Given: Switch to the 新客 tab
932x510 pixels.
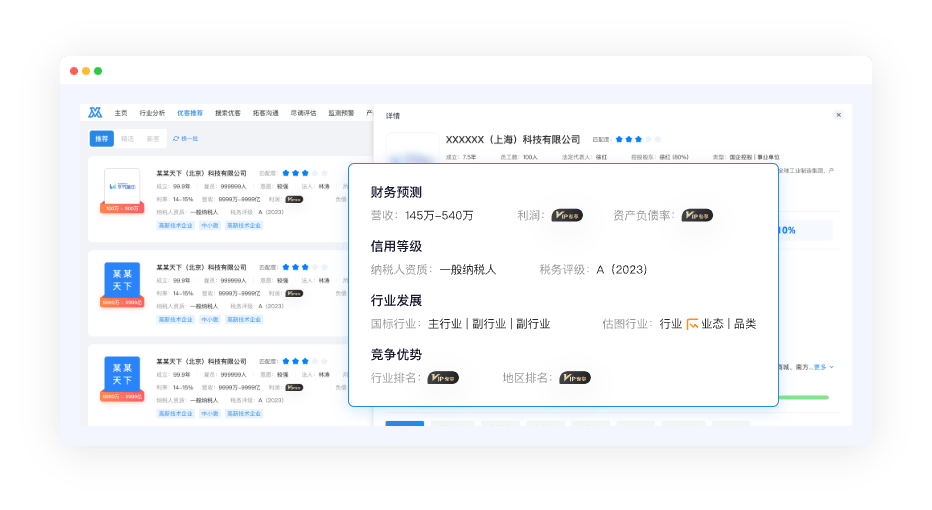Looking at the screenshot, I should (x=153, y=138).
